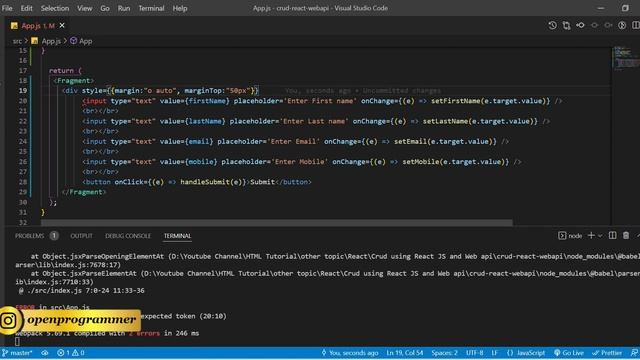
Task: Switch to the TERMINAL panel tab
Action: pyautogui.click(x=177, y=236)
